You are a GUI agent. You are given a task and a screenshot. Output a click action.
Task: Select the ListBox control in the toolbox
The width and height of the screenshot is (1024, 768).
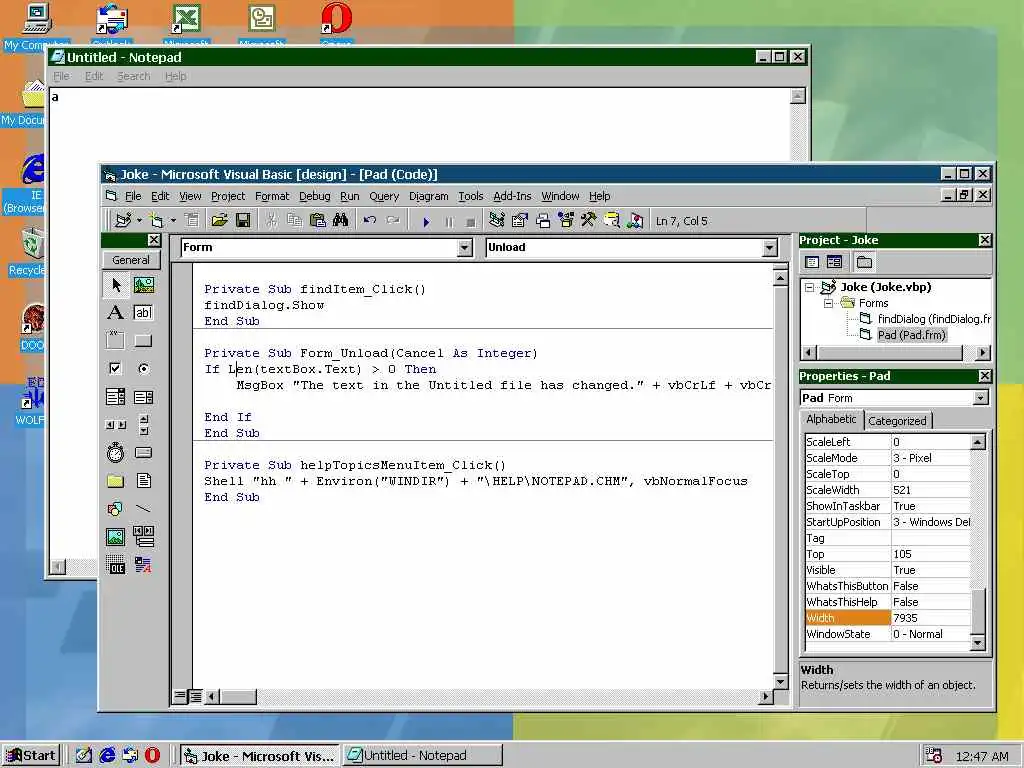point(144,396)
